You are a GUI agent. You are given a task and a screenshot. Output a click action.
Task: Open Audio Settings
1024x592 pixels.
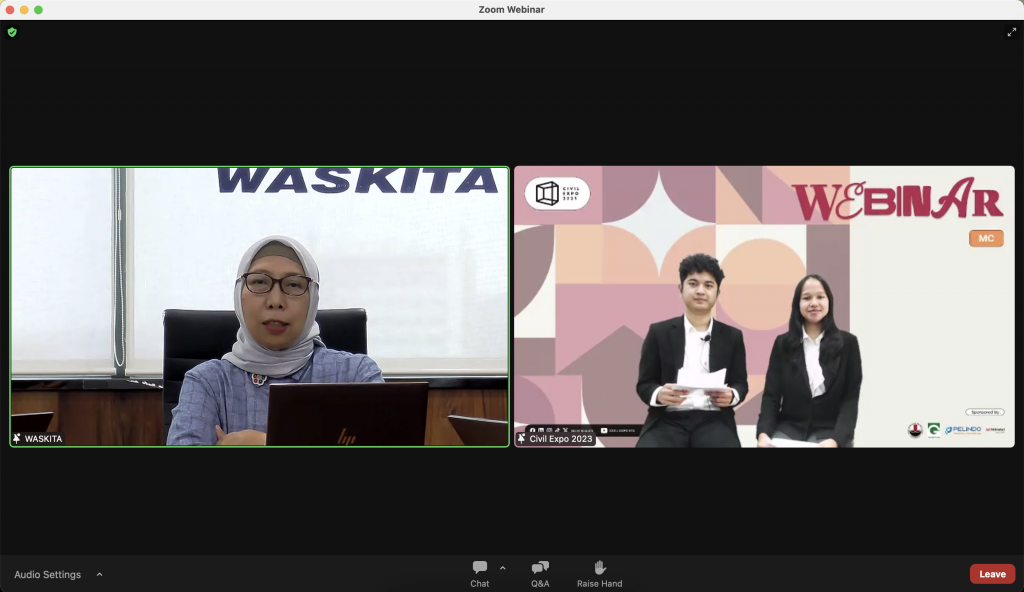[48, 574]
